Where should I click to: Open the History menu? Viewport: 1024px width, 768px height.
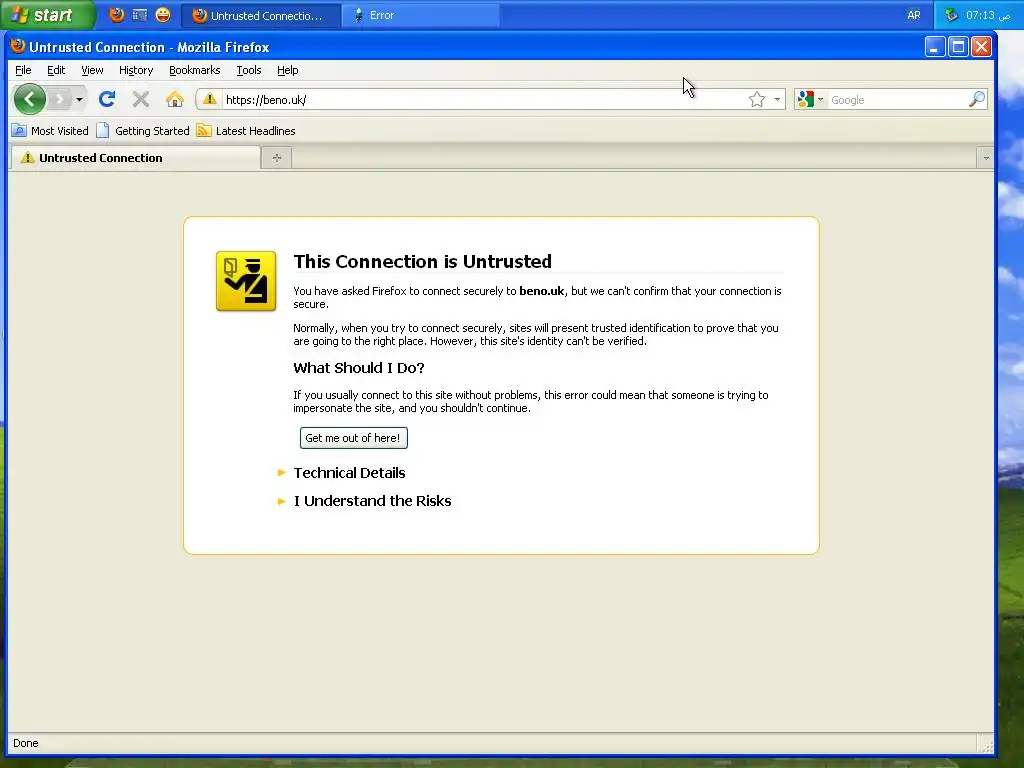tap(136, 70)
